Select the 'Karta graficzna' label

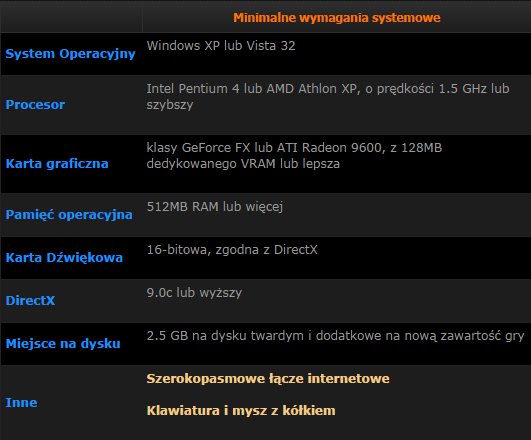[57, 164]
